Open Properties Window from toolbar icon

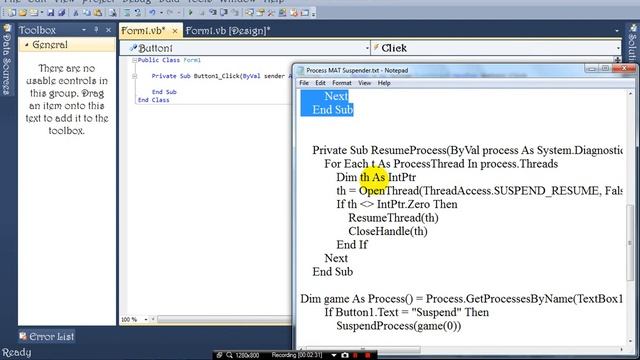pyautogui.click(x=260, y=13)
